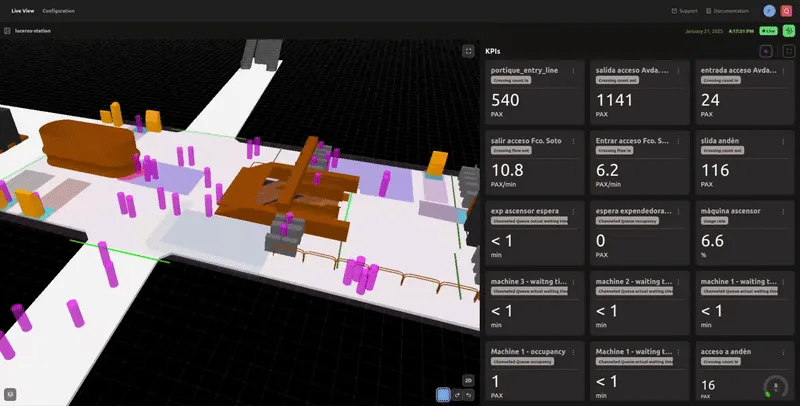Open options menu for Machine 1 - occupancy

pos(573,352)
